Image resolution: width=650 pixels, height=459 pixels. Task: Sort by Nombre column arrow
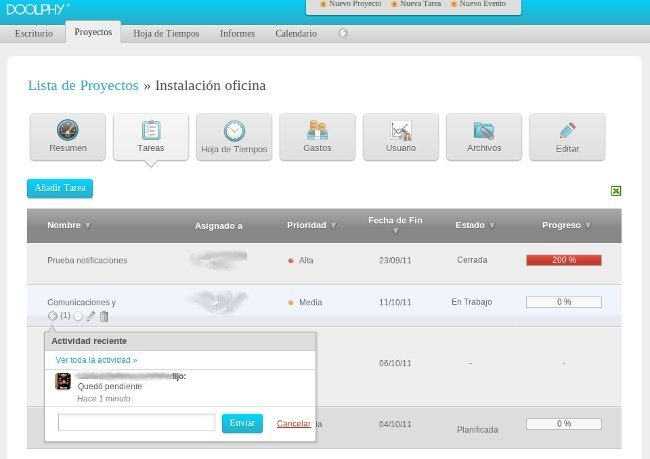[88, 226]
